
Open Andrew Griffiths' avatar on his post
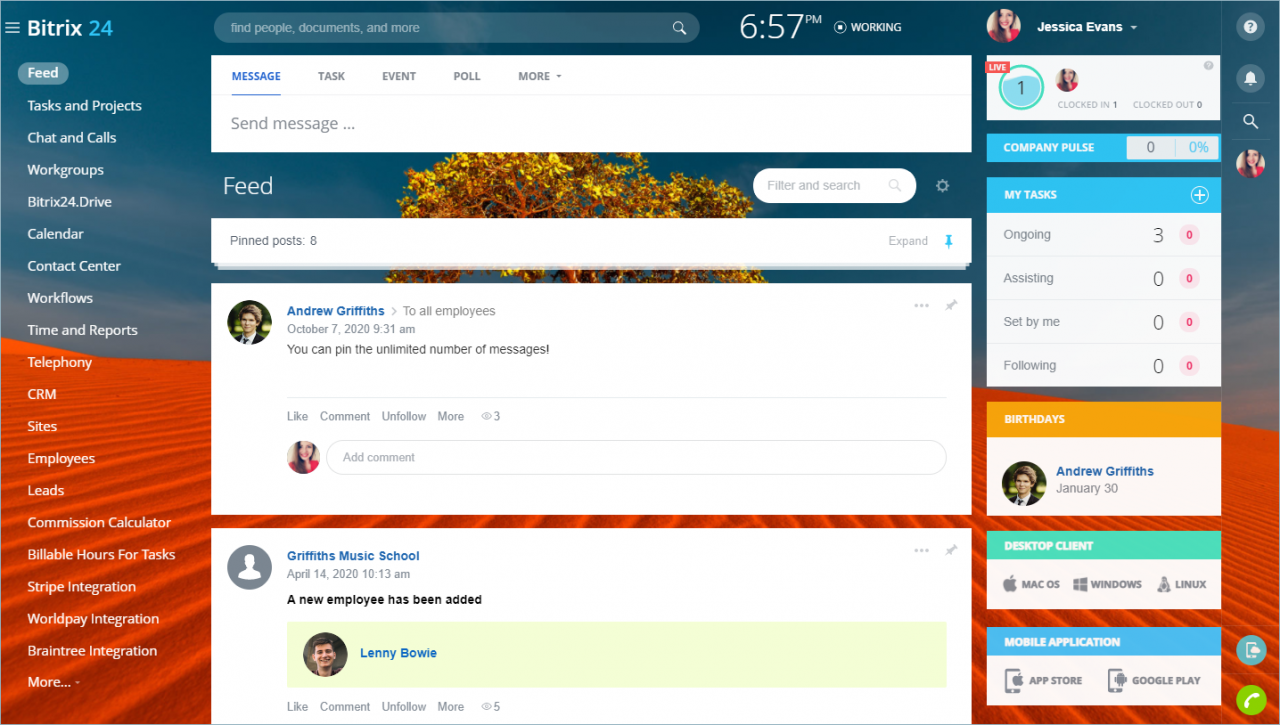coord(249,322)
